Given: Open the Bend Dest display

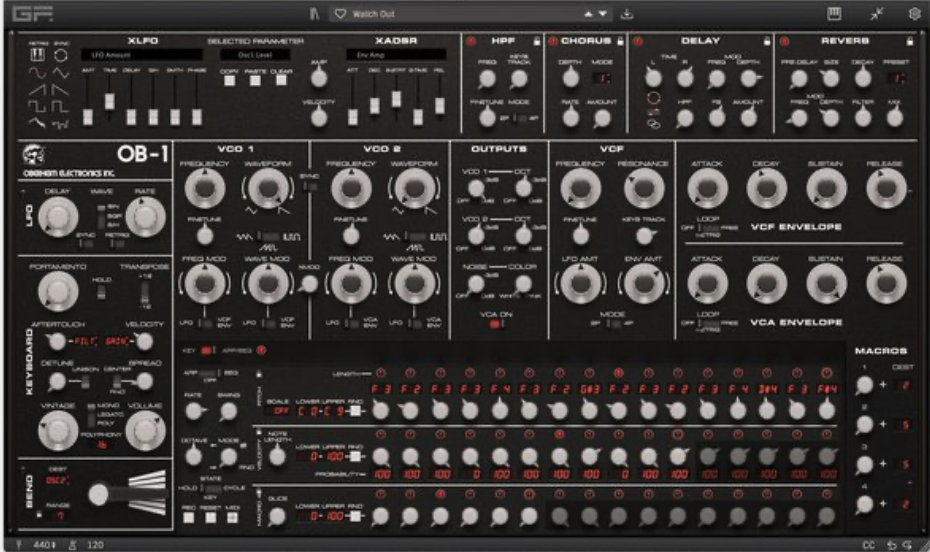Looking at the screenshot, I should click(x=57, y=480).
